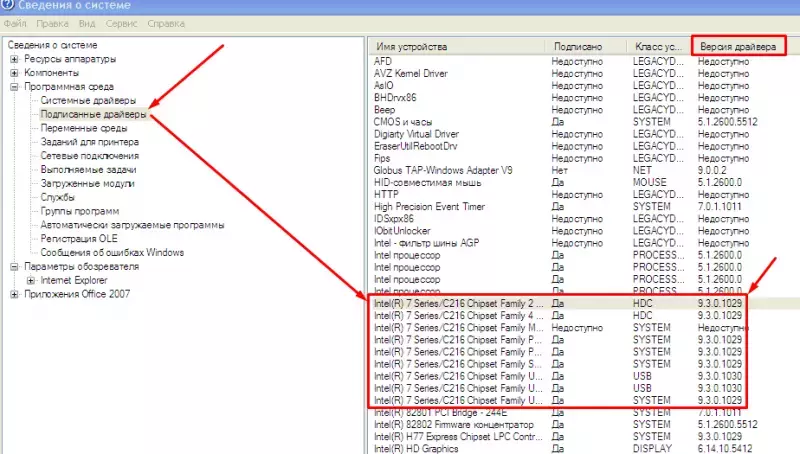Select the Fips driver row
800x454 pixels.
point(584,158)
